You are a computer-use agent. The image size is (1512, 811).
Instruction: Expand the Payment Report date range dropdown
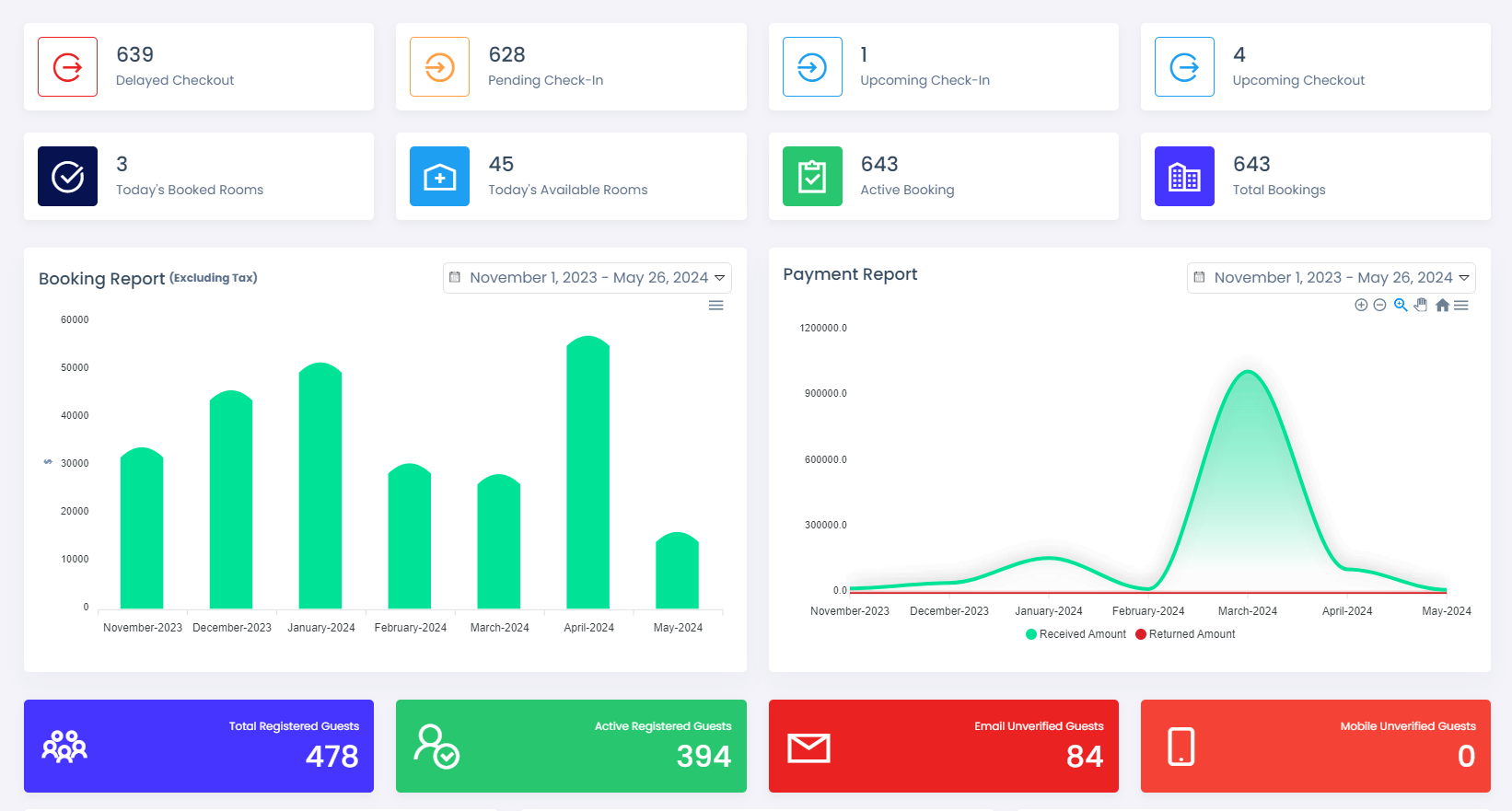(1332, 278)
